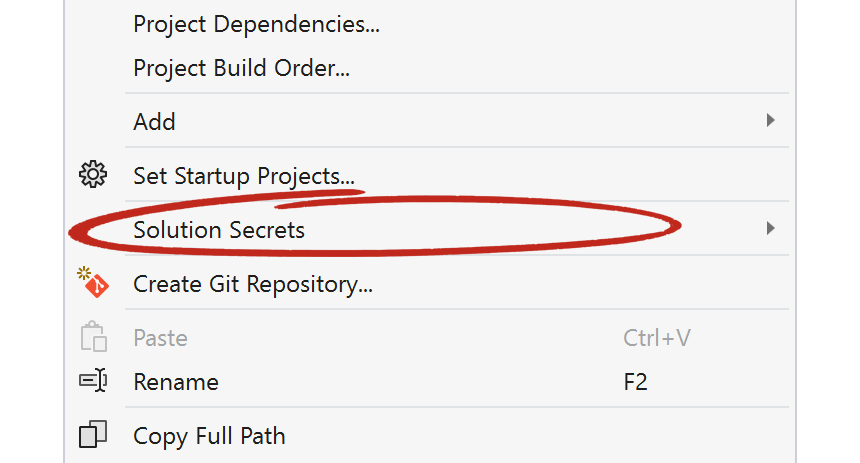Screen dimensions: 860x463
Task: Click the greyed-out Paste clipboard icon
Action: [93, 336]
